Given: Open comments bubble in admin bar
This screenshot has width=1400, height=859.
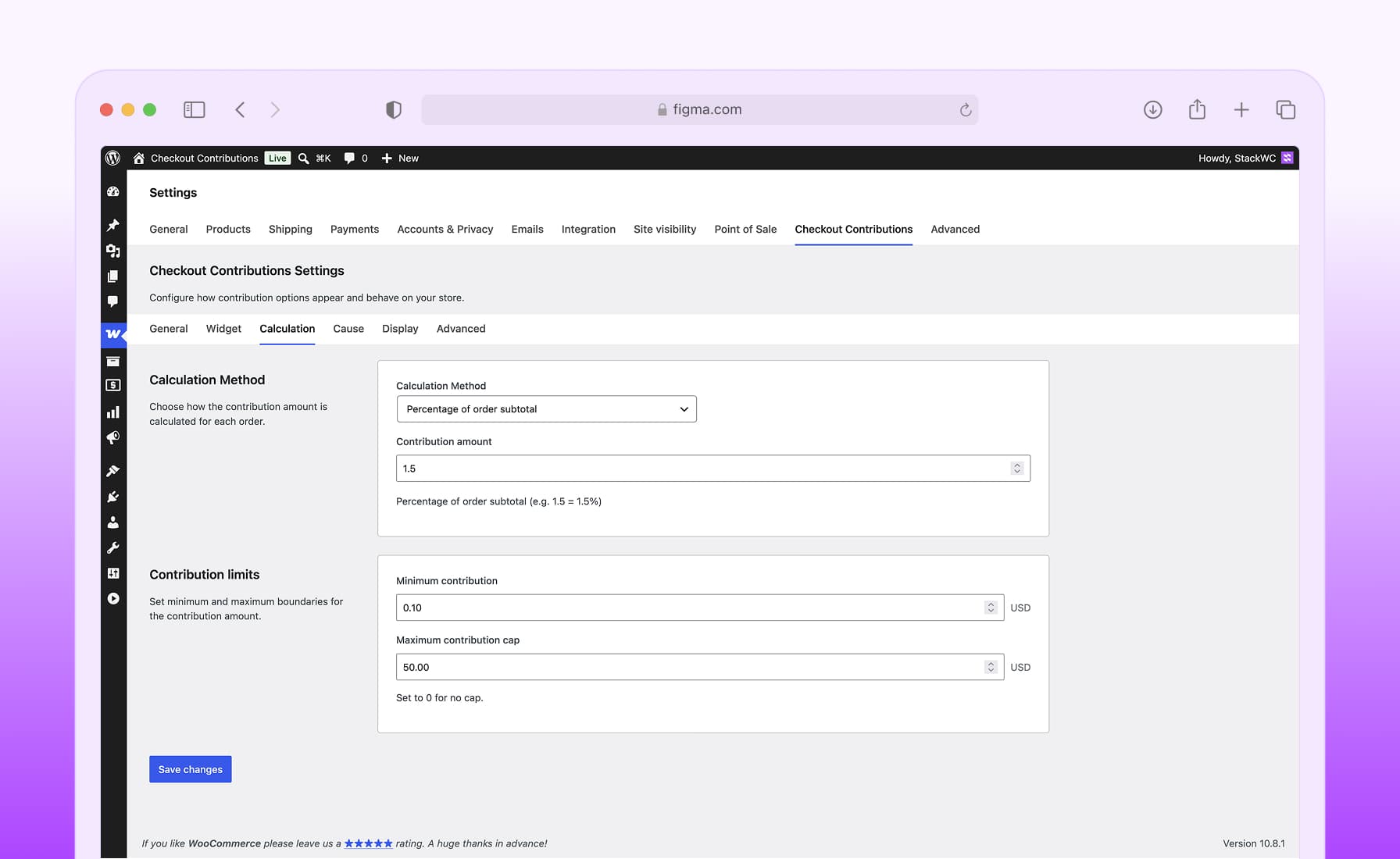Looking at the screenshot, I should (349, 158).
